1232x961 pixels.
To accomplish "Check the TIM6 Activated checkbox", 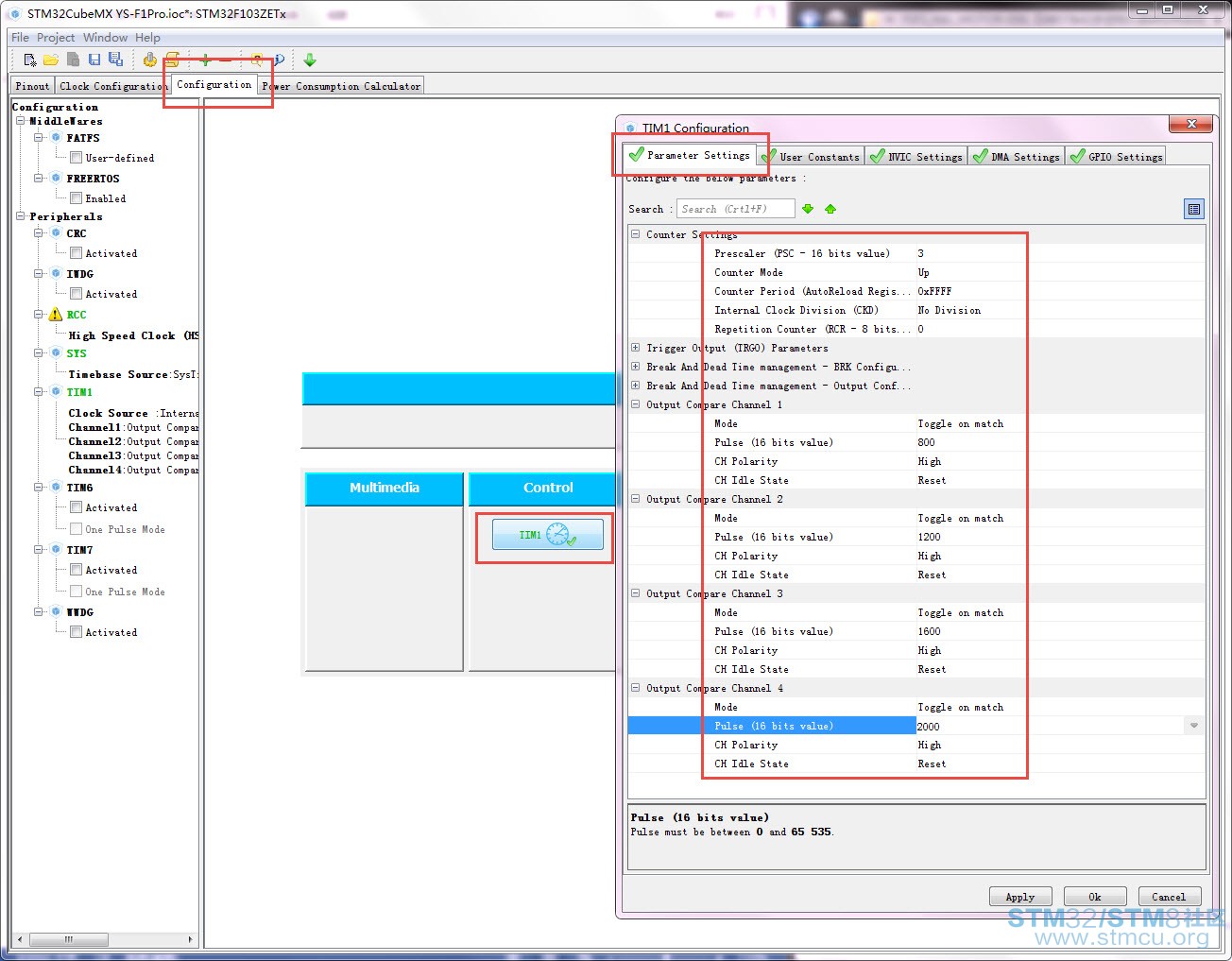I will pyautogui.click(x=76, y=507).
